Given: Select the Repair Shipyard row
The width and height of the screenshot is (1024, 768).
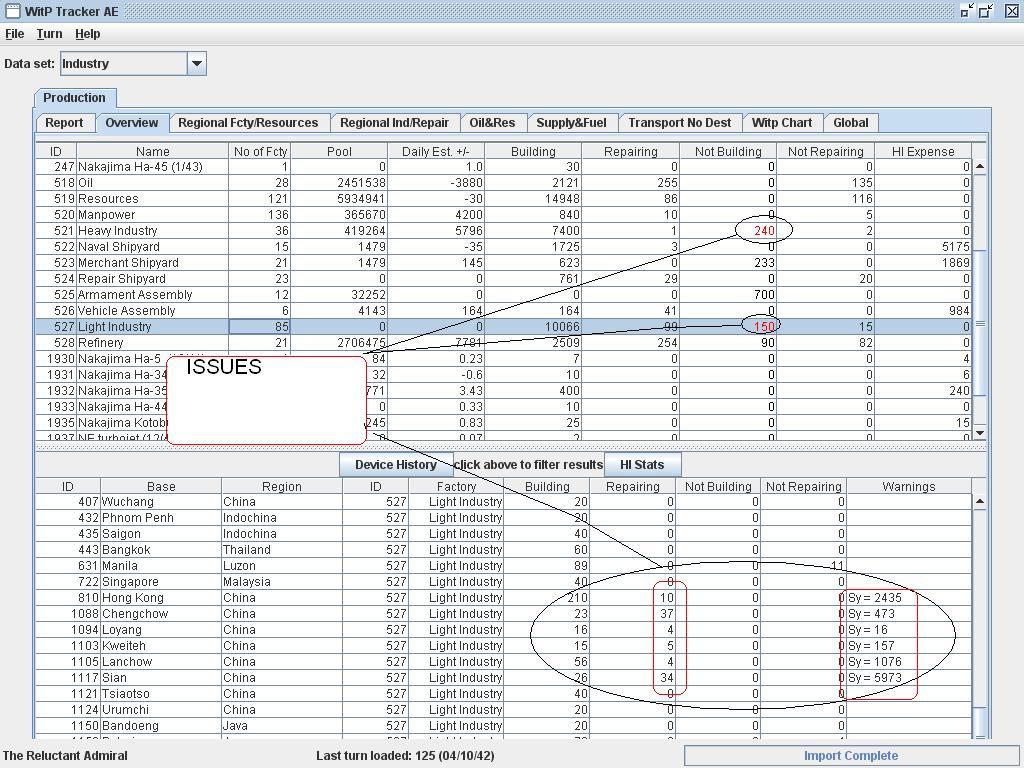Looking at the screenshot, I should click(503, 279).
